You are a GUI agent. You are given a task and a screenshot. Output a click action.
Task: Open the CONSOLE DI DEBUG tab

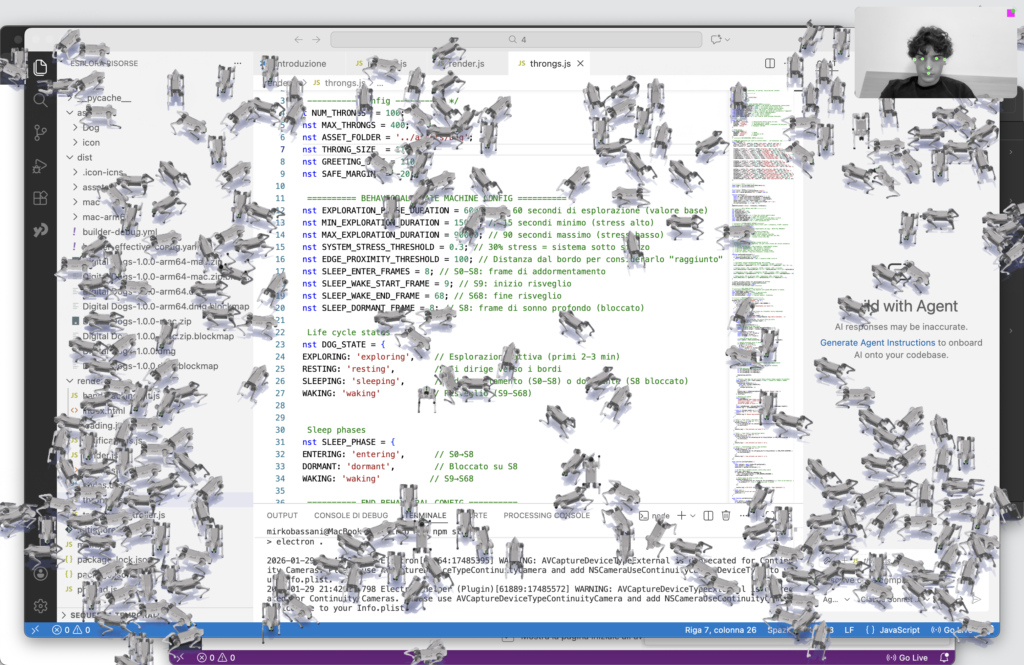(351, 515)
